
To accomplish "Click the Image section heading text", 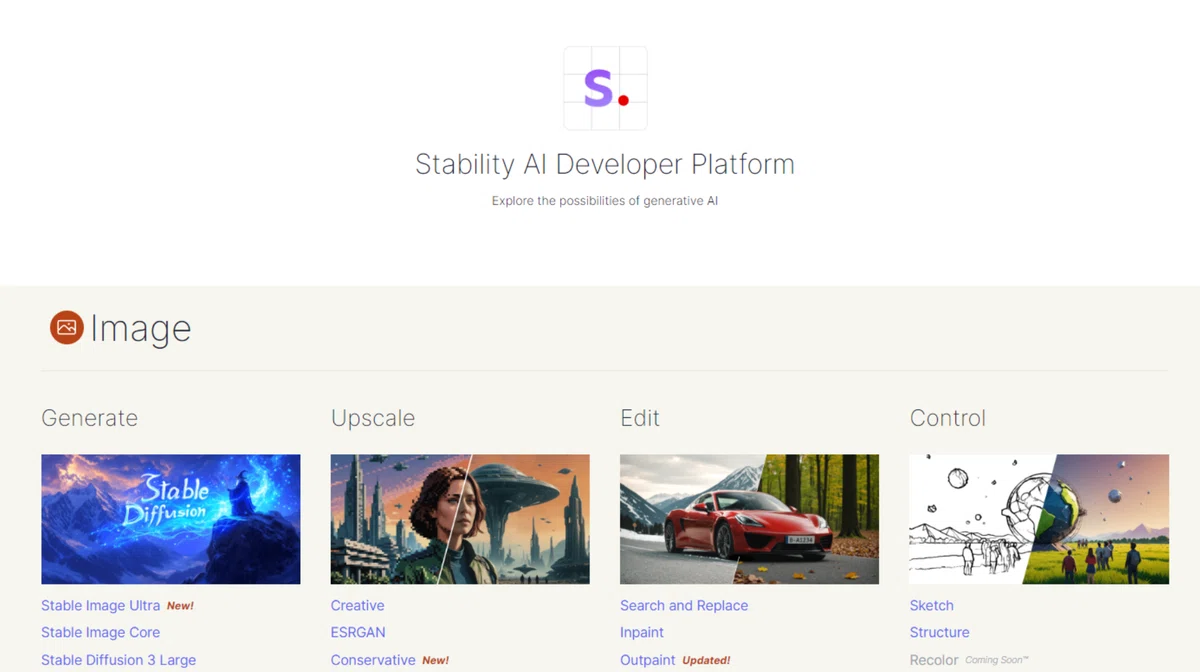I will (x=141, y=328).
